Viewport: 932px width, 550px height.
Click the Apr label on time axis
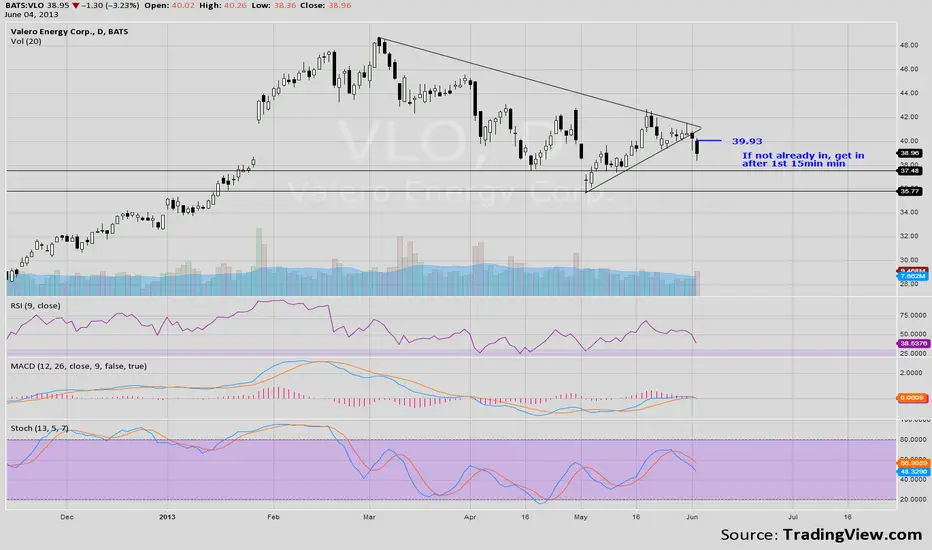[x=470, y=517]
